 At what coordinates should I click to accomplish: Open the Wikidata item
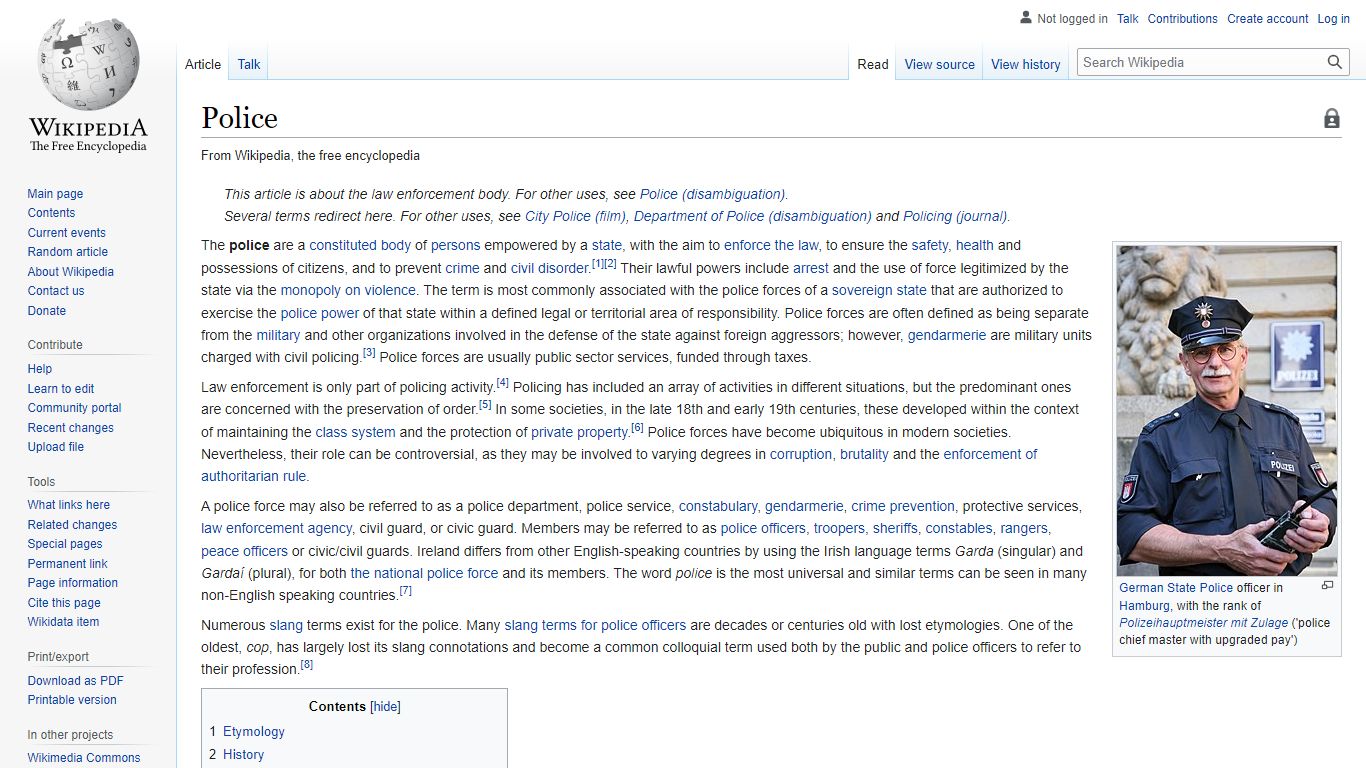[63, 622]
